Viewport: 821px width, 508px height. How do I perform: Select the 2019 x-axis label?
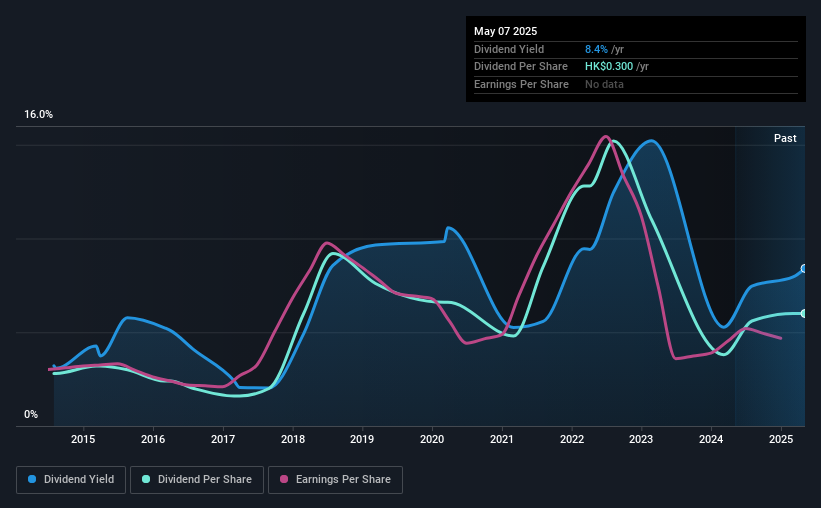[x=362, y=439]
